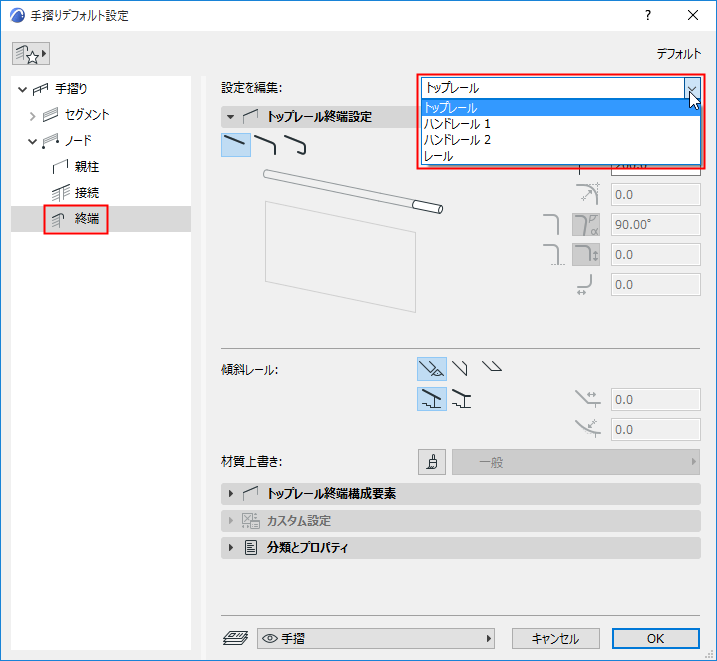
Task: Select the first inclined rail cut option
Action: tap(432, 369)
